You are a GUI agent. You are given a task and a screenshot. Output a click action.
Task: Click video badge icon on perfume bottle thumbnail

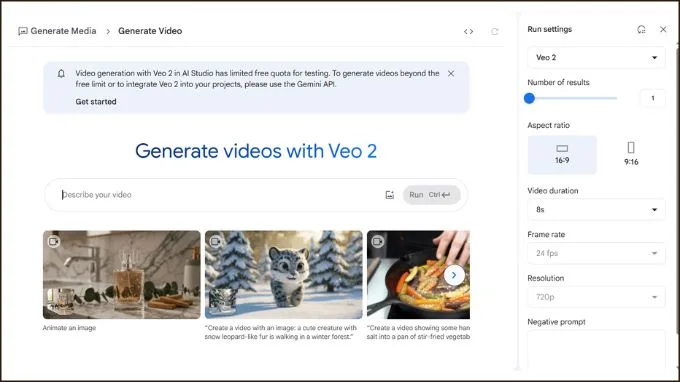coord(54,242)
